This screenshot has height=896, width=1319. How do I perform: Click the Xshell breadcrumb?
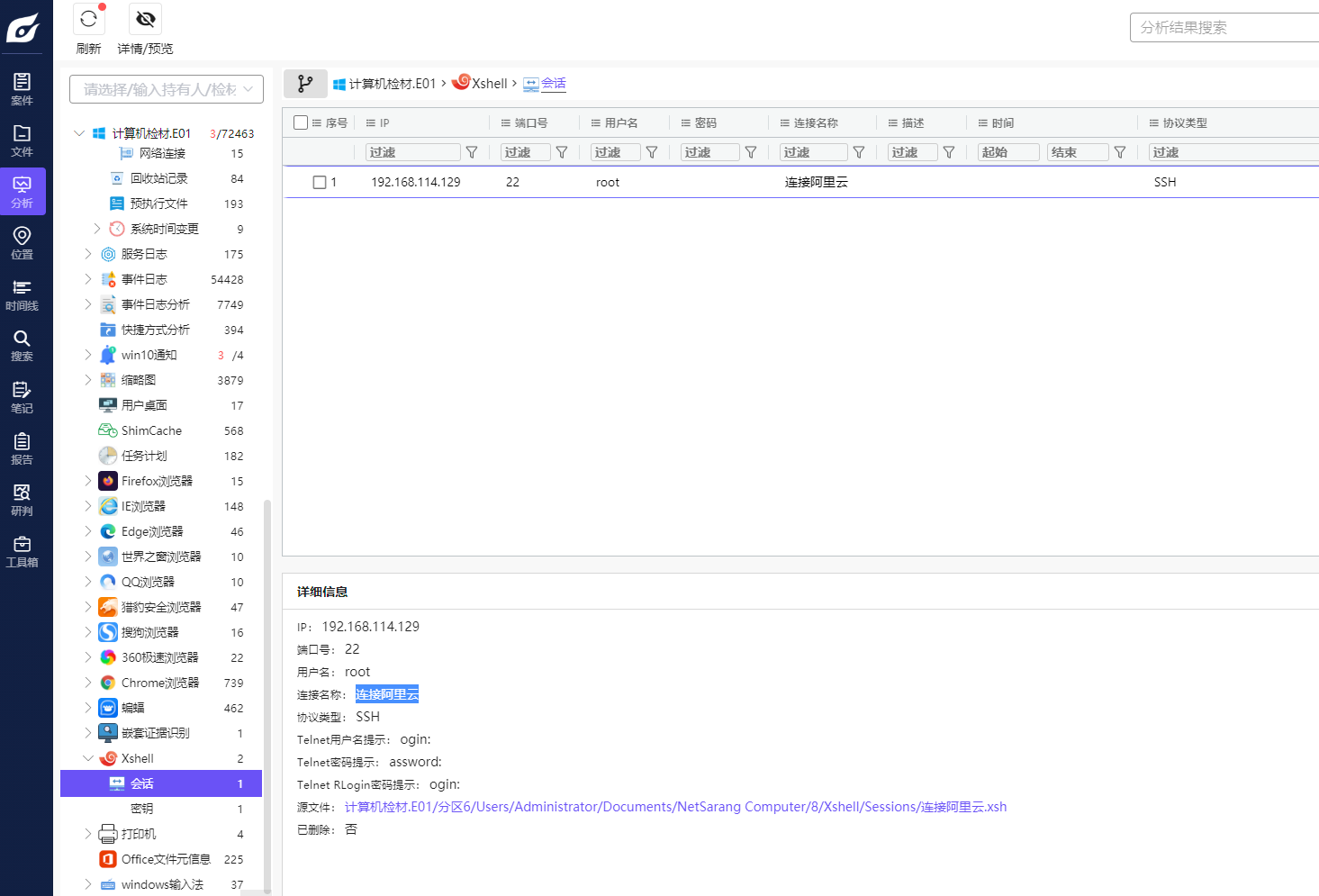click(481, 83)
